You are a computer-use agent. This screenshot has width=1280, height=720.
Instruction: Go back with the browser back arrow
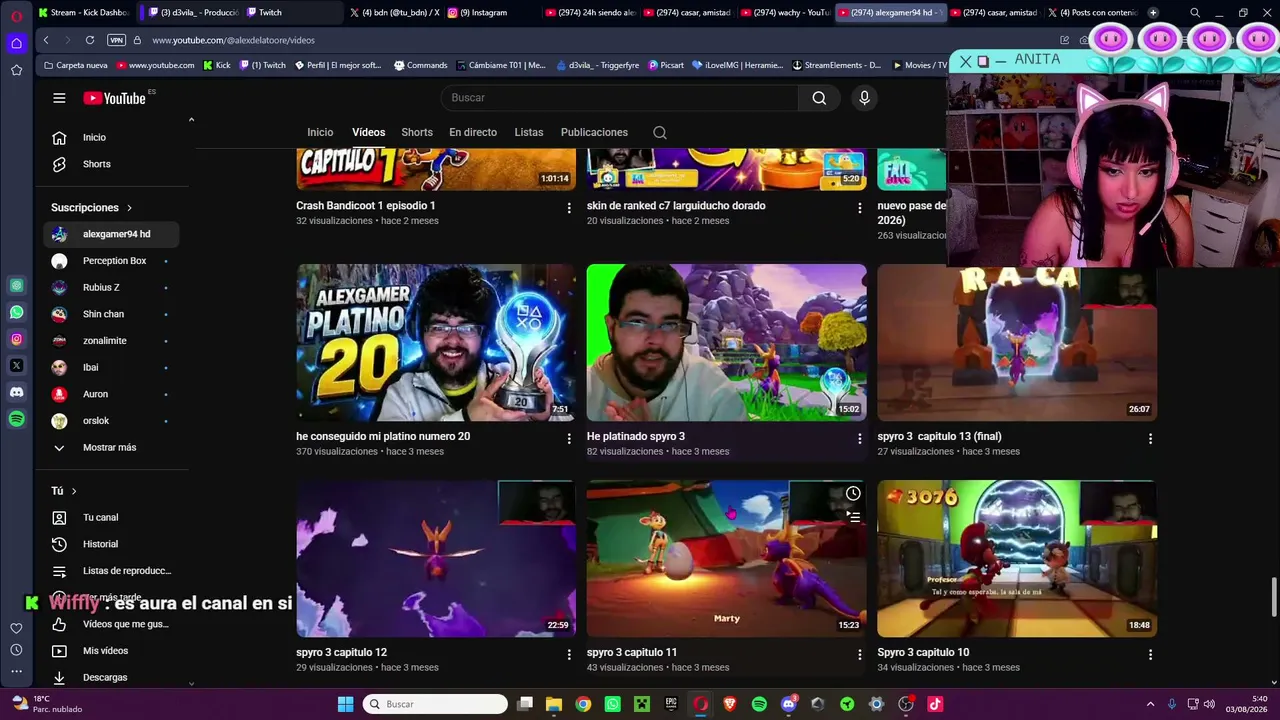46,40
